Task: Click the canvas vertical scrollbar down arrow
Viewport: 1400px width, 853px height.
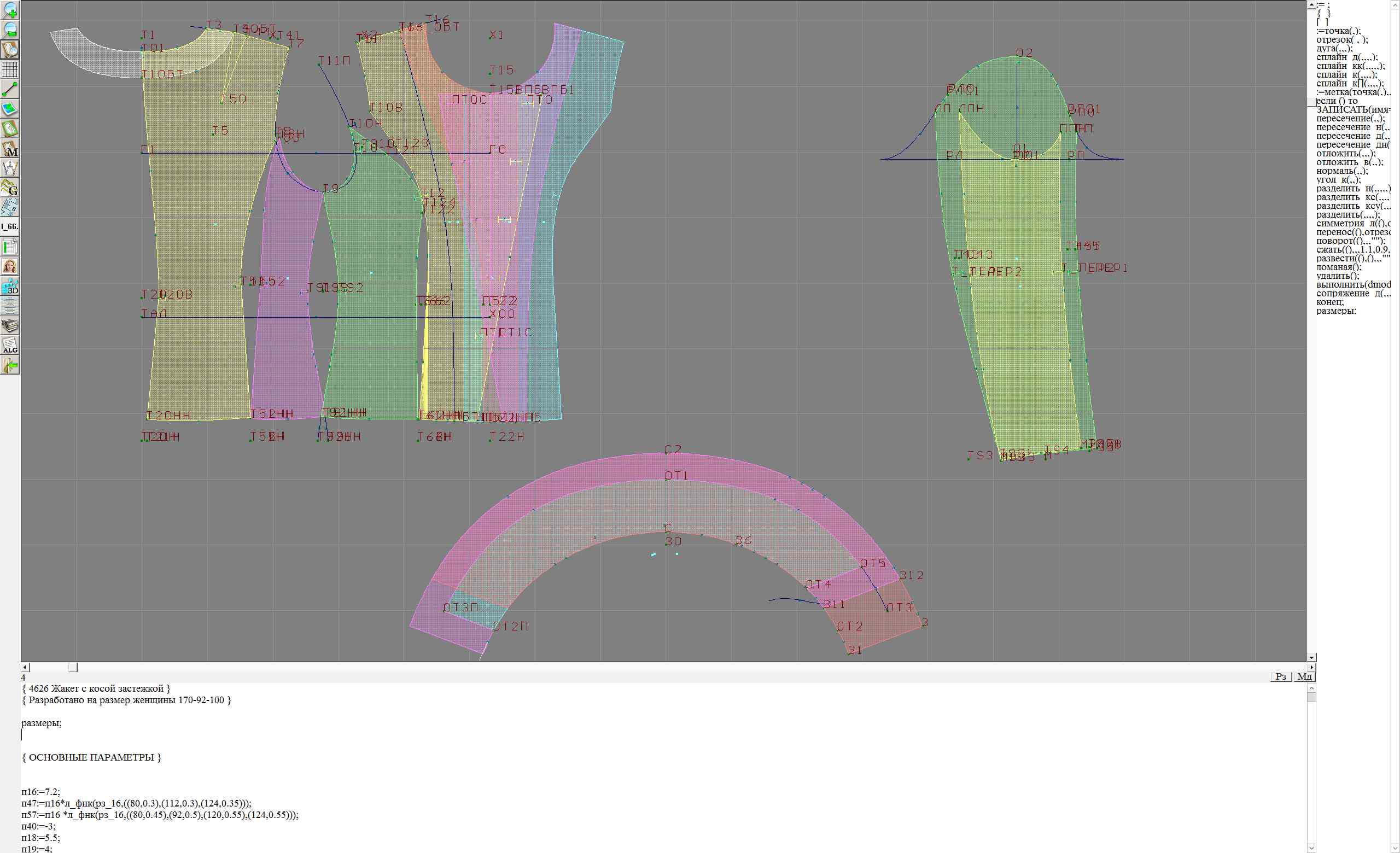Action: point(1311,657)
